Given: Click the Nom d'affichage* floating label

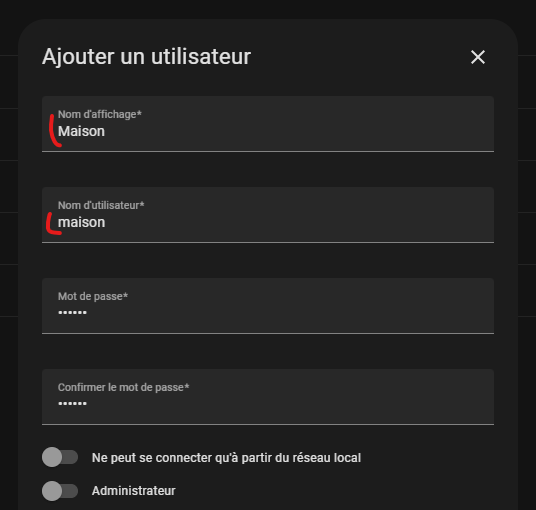Looking at the screenshot, I should coord(99,115).
